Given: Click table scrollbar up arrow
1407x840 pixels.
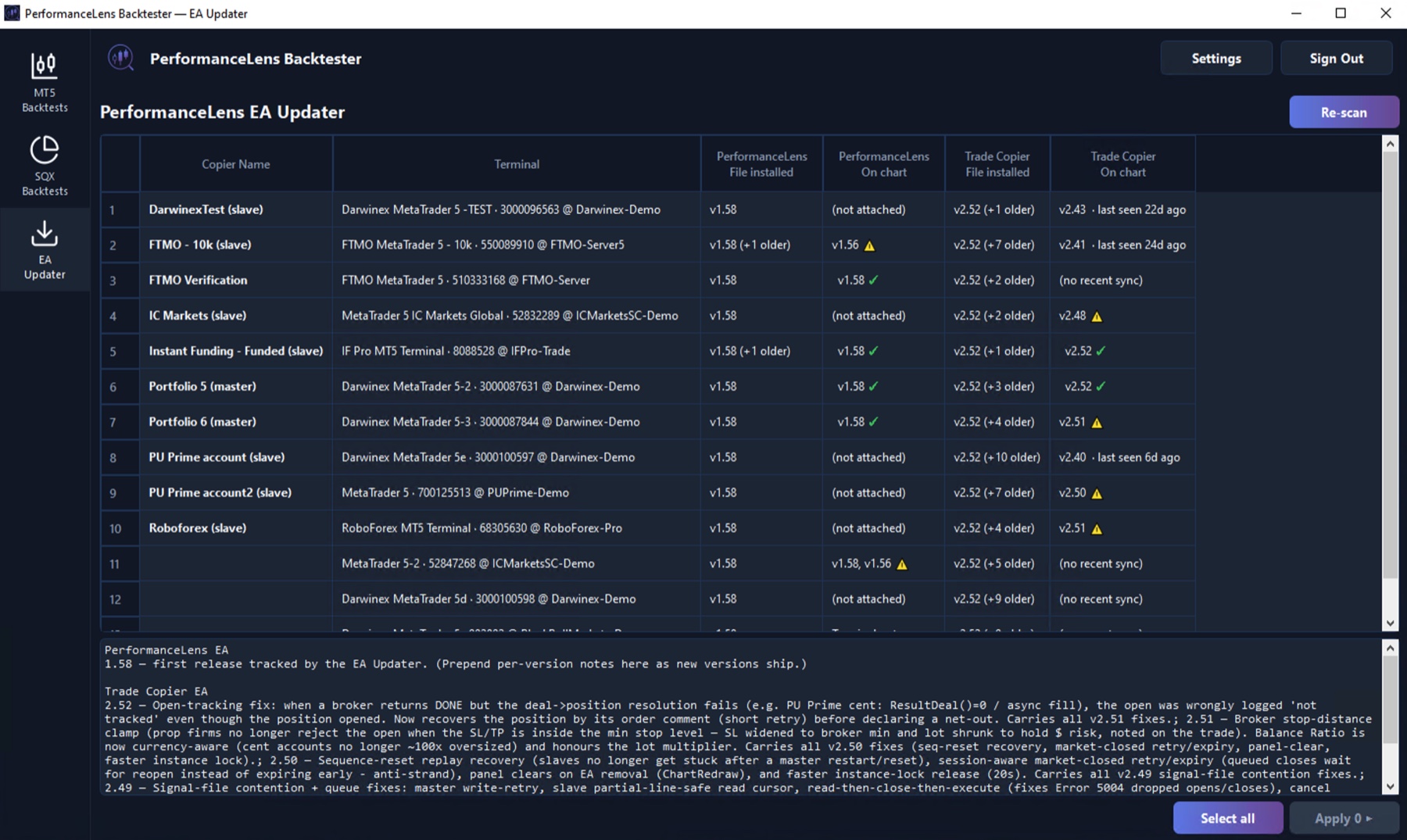Looking at the screenshot, I should [1390, 144].
